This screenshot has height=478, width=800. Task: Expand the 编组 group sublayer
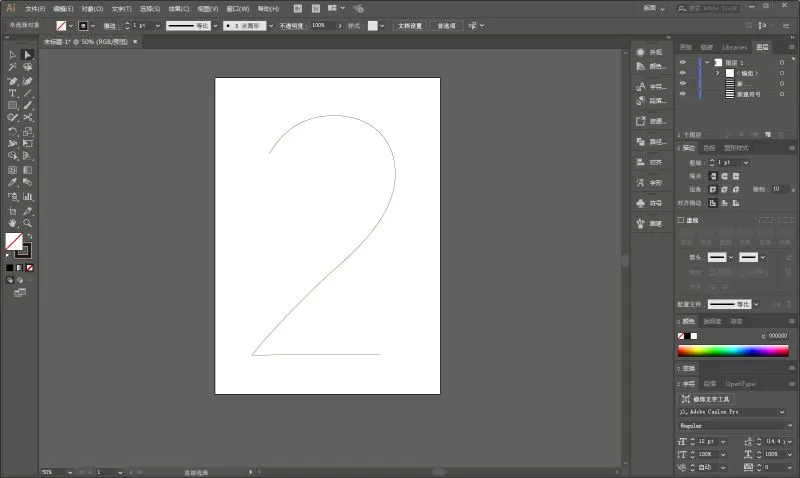click(x=717, y=73)
